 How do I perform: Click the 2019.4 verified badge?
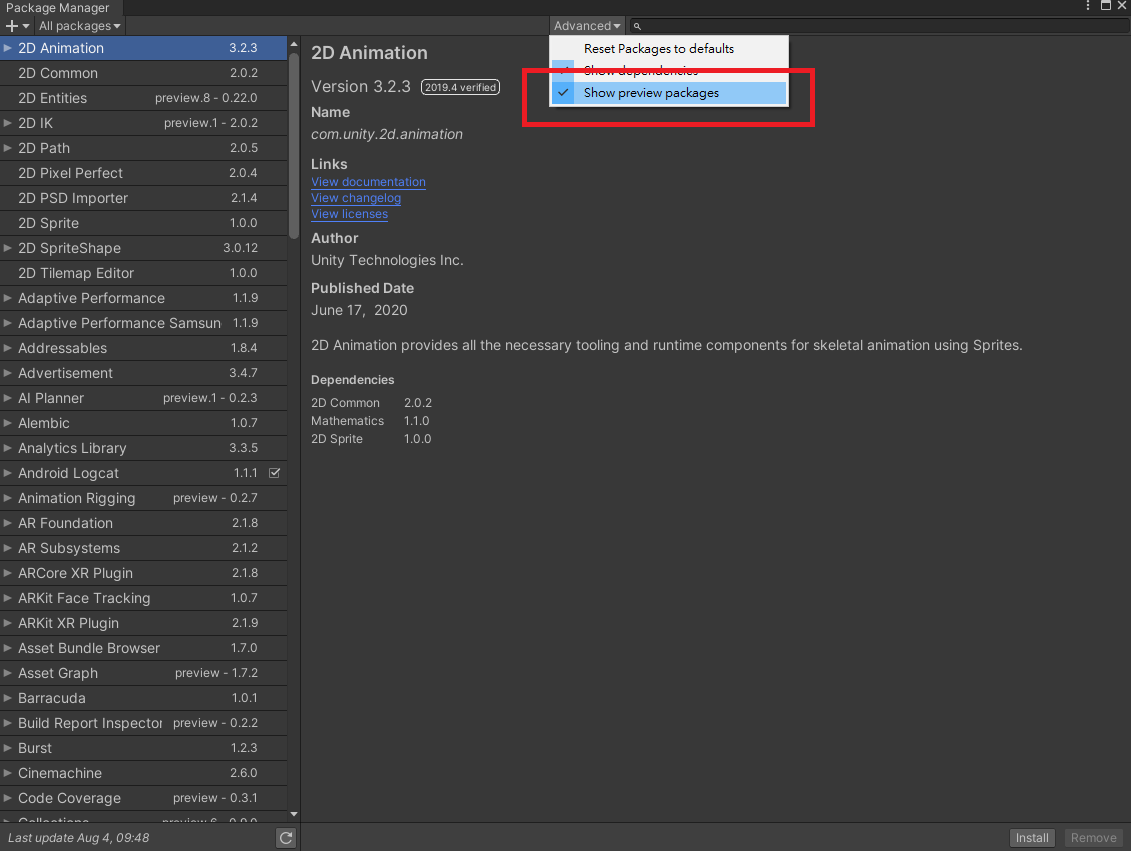click(x=460, y=87)
